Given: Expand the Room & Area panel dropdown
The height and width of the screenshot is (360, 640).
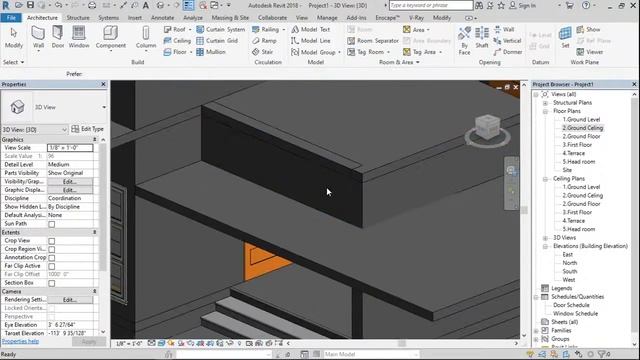Looking at the screenshot, I should click(399, 62).
